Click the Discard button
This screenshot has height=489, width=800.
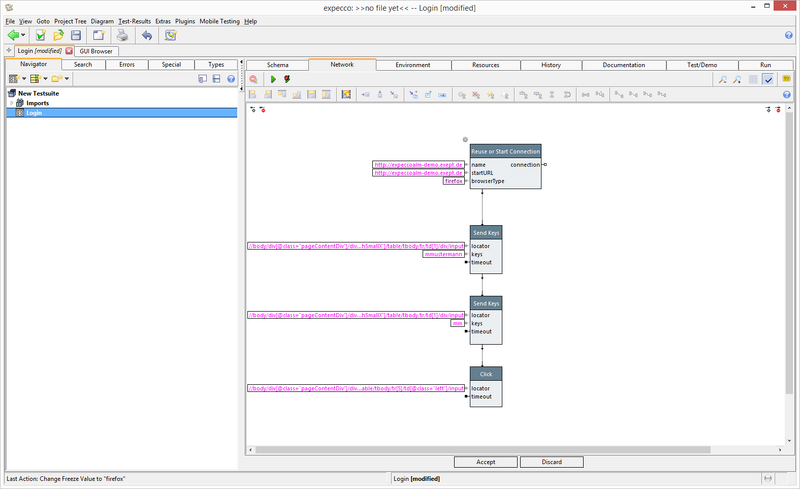tap(552, 462)
